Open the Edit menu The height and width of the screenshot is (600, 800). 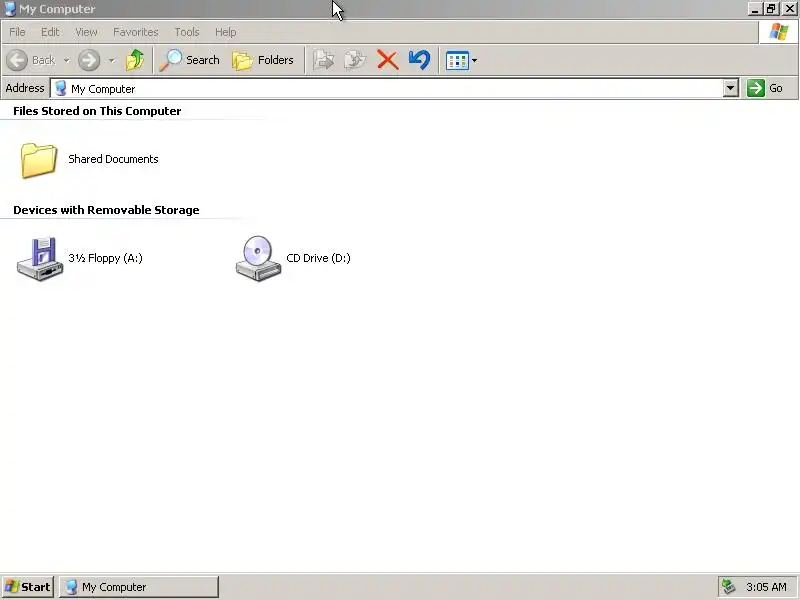pyautogui.click(x=50, y=32)
